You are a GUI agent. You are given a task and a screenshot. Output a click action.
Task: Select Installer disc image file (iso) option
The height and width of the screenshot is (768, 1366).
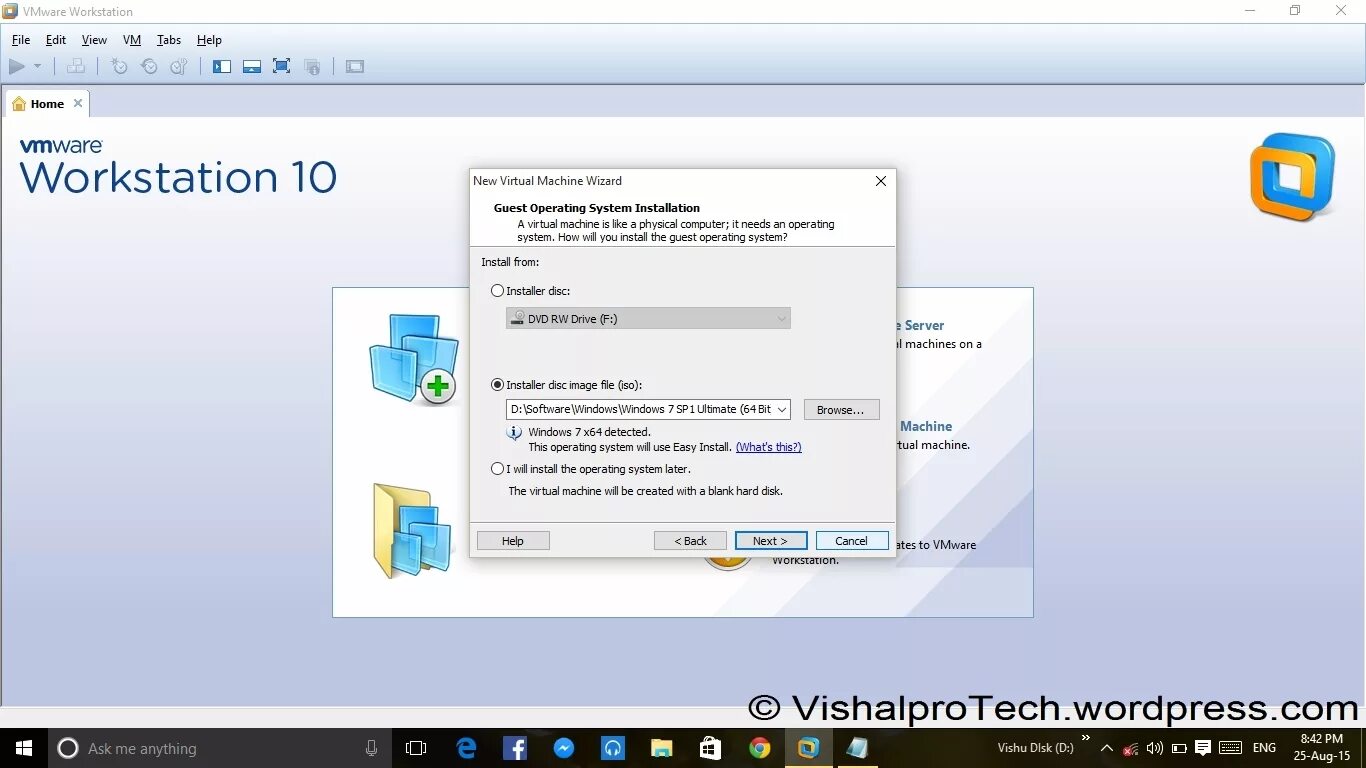[498, 385]
